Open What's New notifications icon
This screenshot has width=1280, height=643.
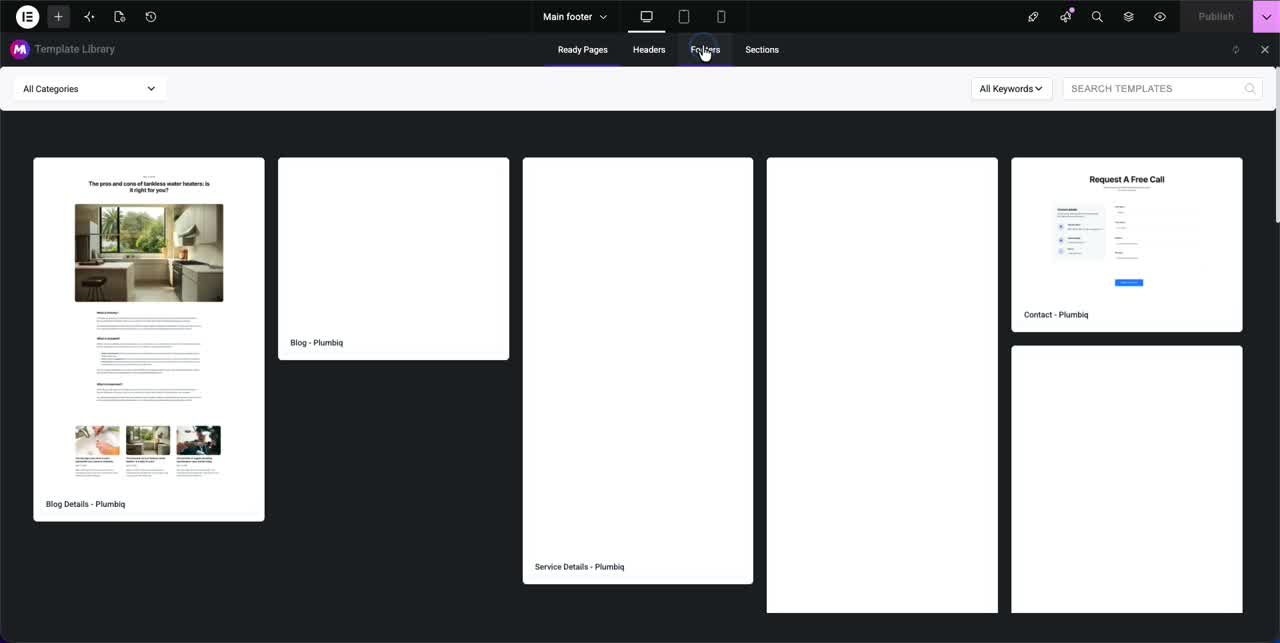[x=1065, y=17]
